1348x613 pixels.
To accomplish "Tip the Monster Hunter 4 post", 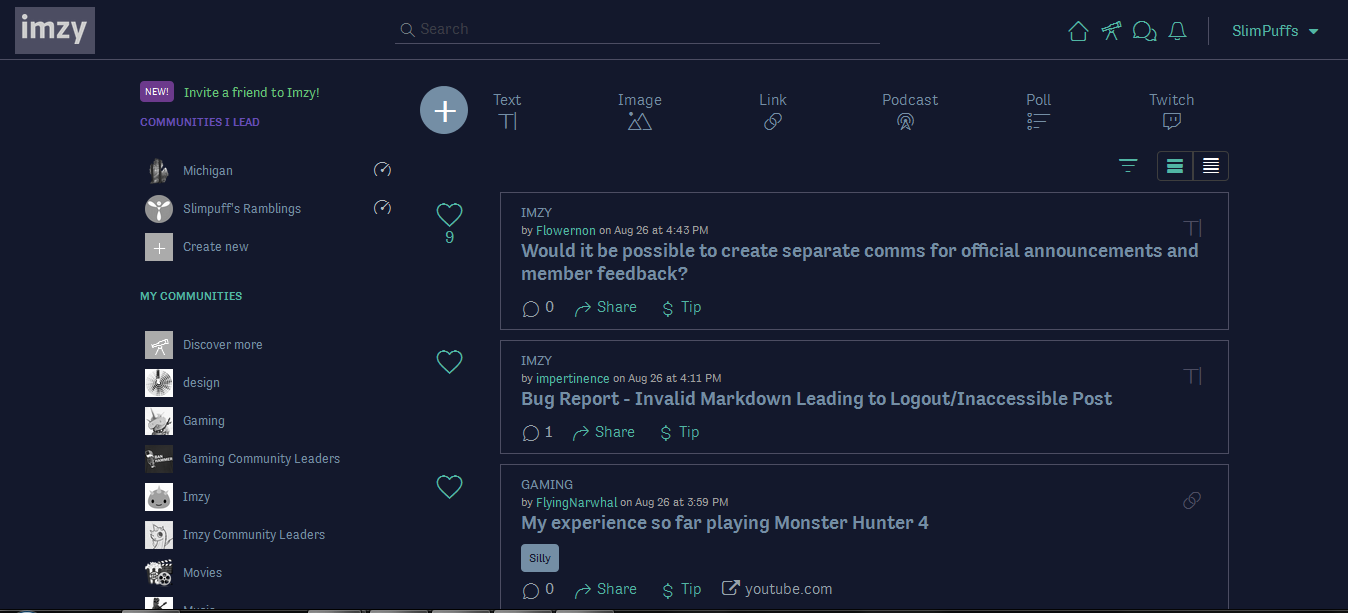I will (682, 590).
